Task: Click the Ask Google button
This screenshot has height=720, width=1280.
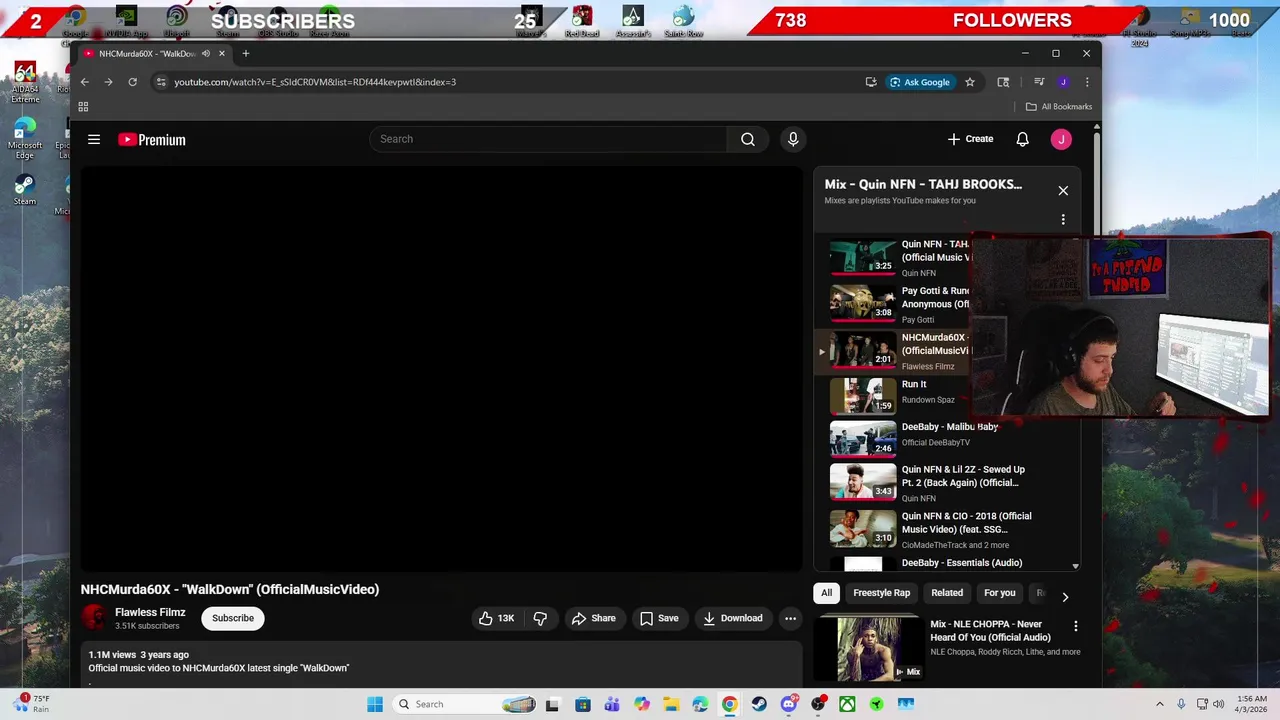Action: [x=920, y=82]
